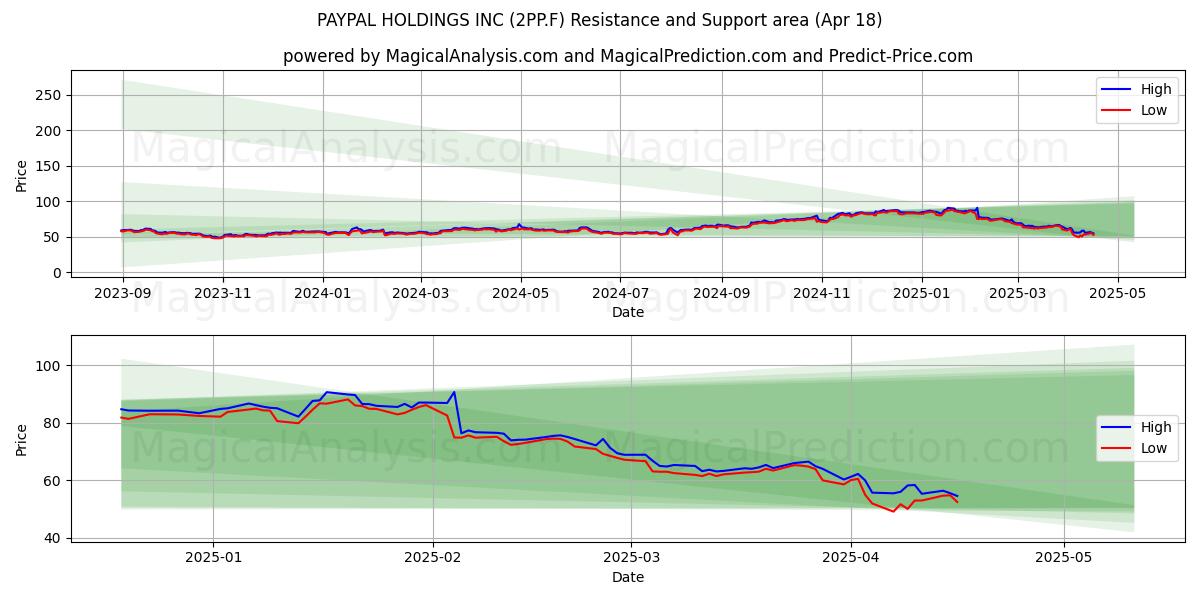
Task: Click the upper chart x-axis label '2025-05'
Action: [x=1117, y=296]
